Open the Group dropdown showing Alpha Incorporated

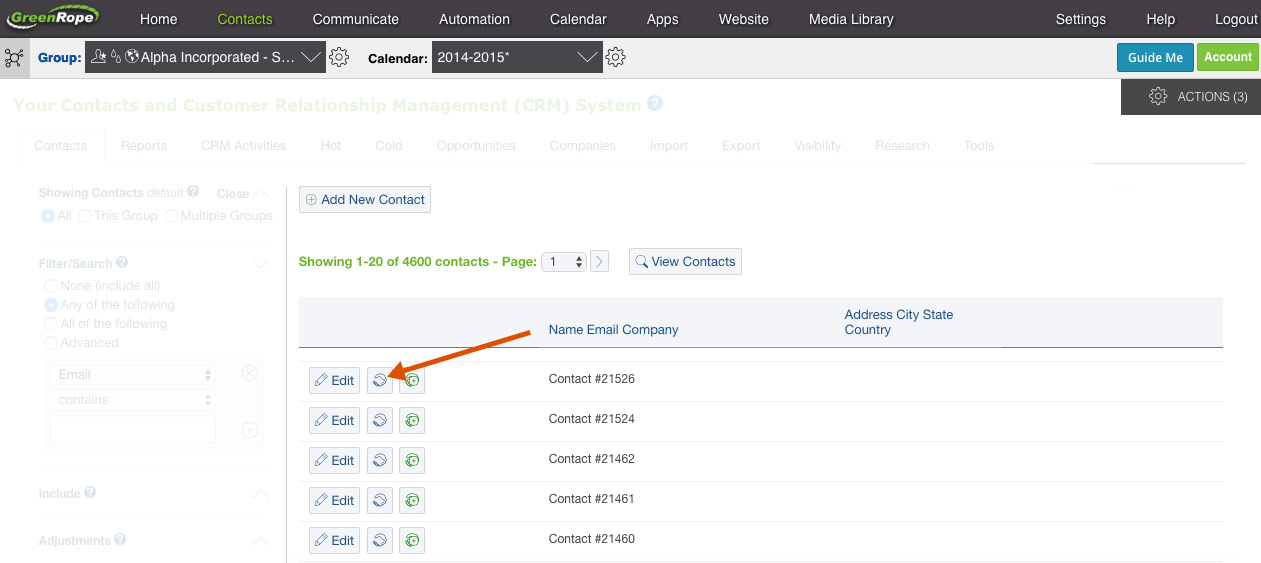pos(206,58)
